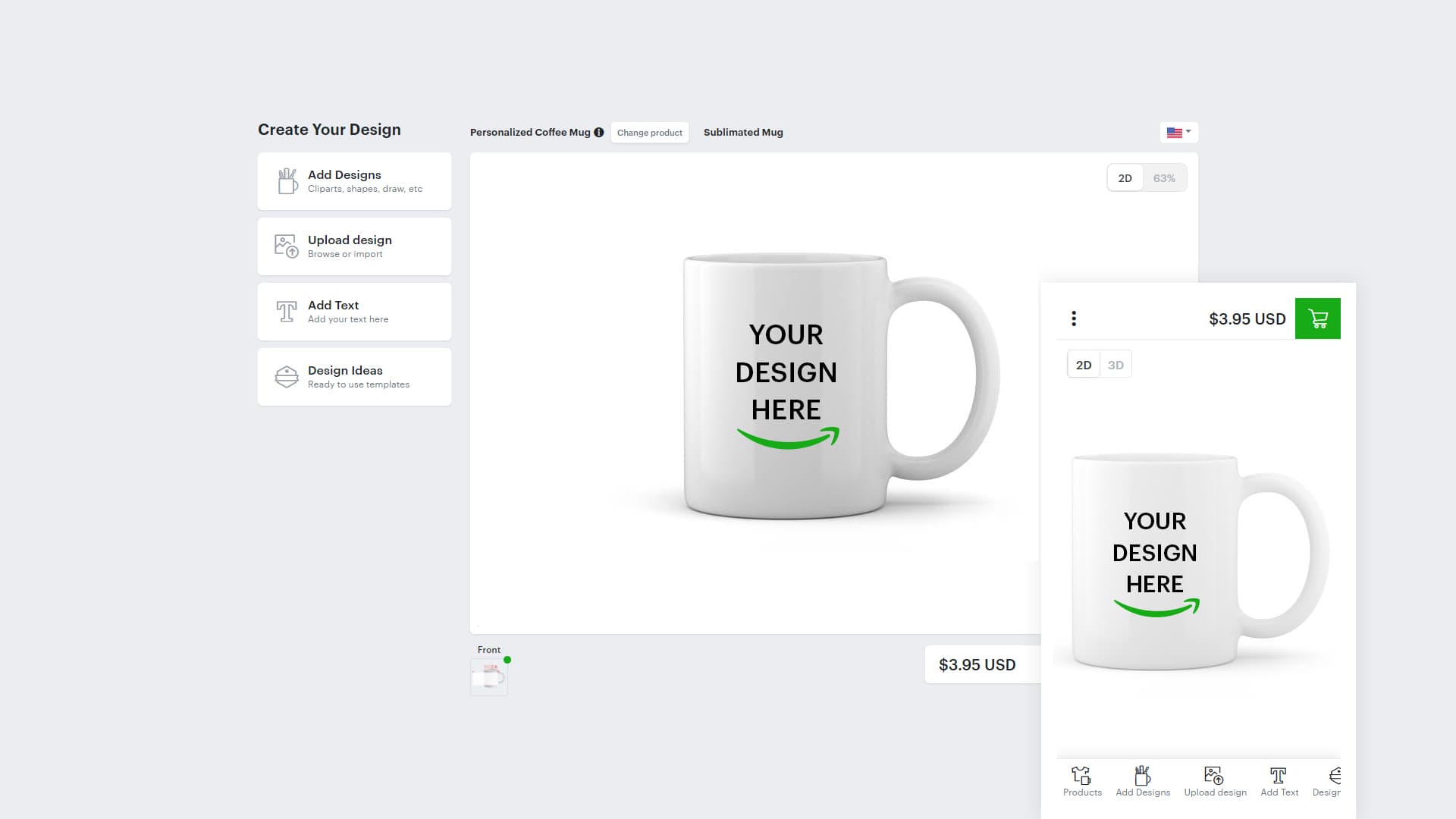Toggle 2D view in preview panel
Image resolution: width=1456 pixels, height=819 pixels.
tap(1083, 364)
